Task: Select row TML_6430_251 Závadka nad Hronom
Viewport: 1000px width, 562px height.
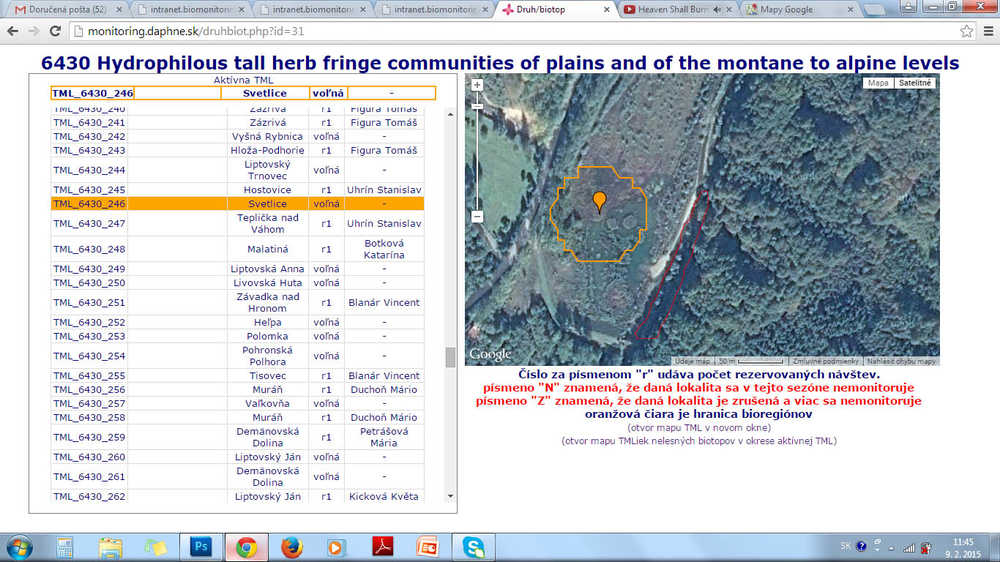Action: pos(237,303)
